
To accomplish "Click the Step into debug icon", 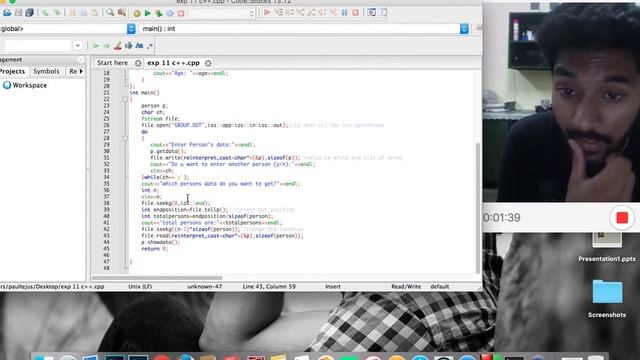I will [x=300, y=13].
